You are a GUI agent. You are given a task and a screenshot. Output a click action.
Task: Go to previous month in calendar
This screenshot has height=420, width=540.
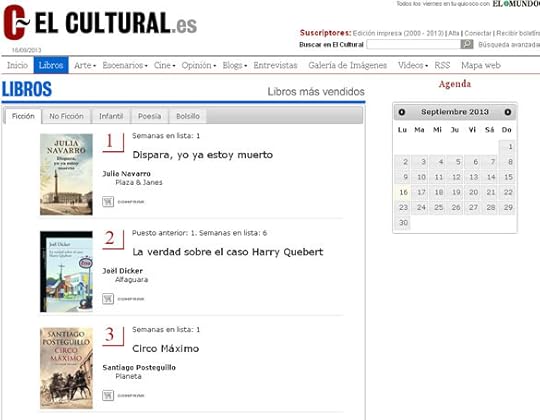[402, 112]
